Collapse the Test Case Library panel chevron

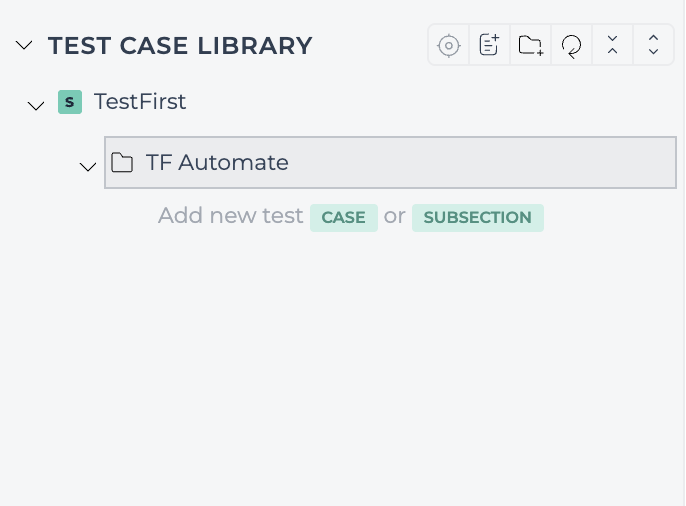tap(24, 45)
